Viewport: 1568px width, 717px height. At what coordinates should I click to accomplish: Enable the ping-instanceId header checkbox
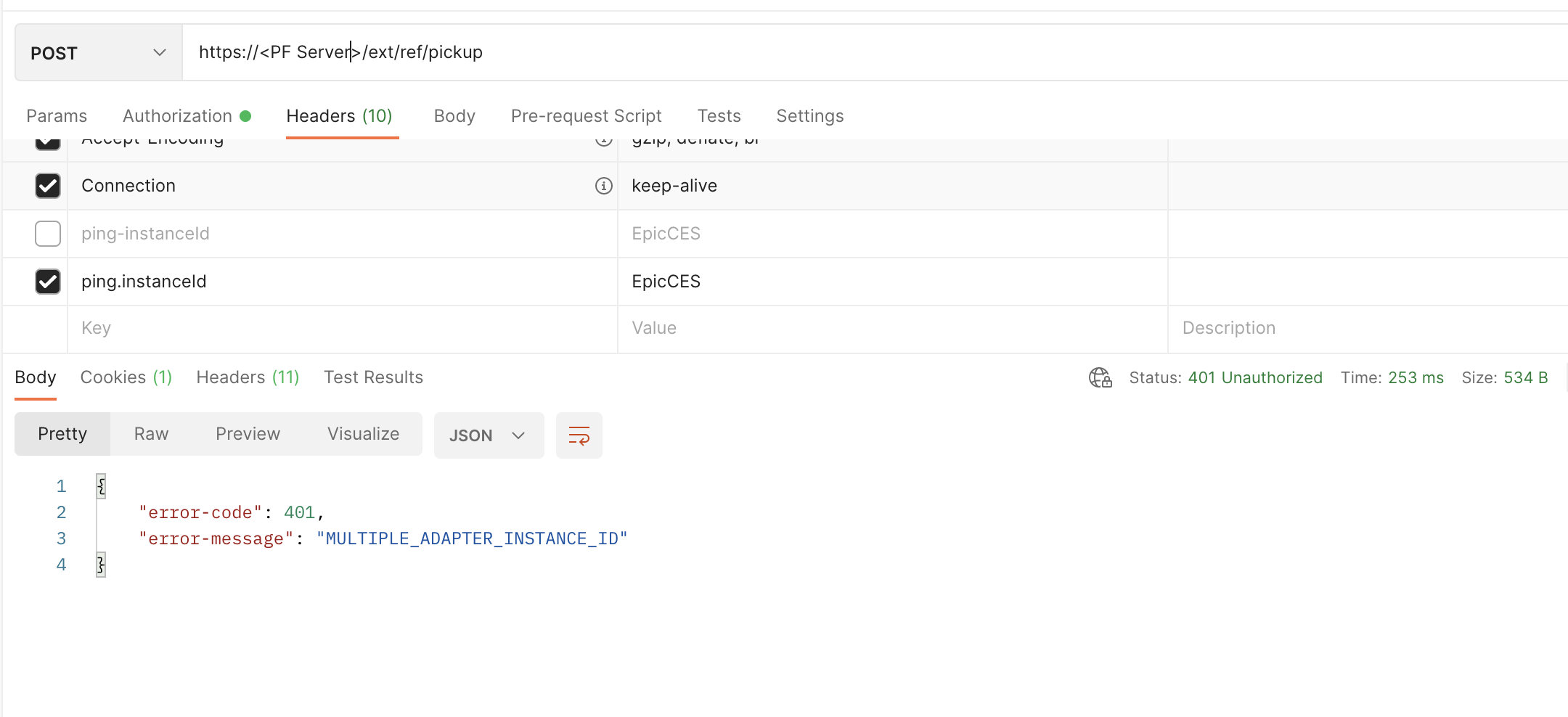point(47,234)
